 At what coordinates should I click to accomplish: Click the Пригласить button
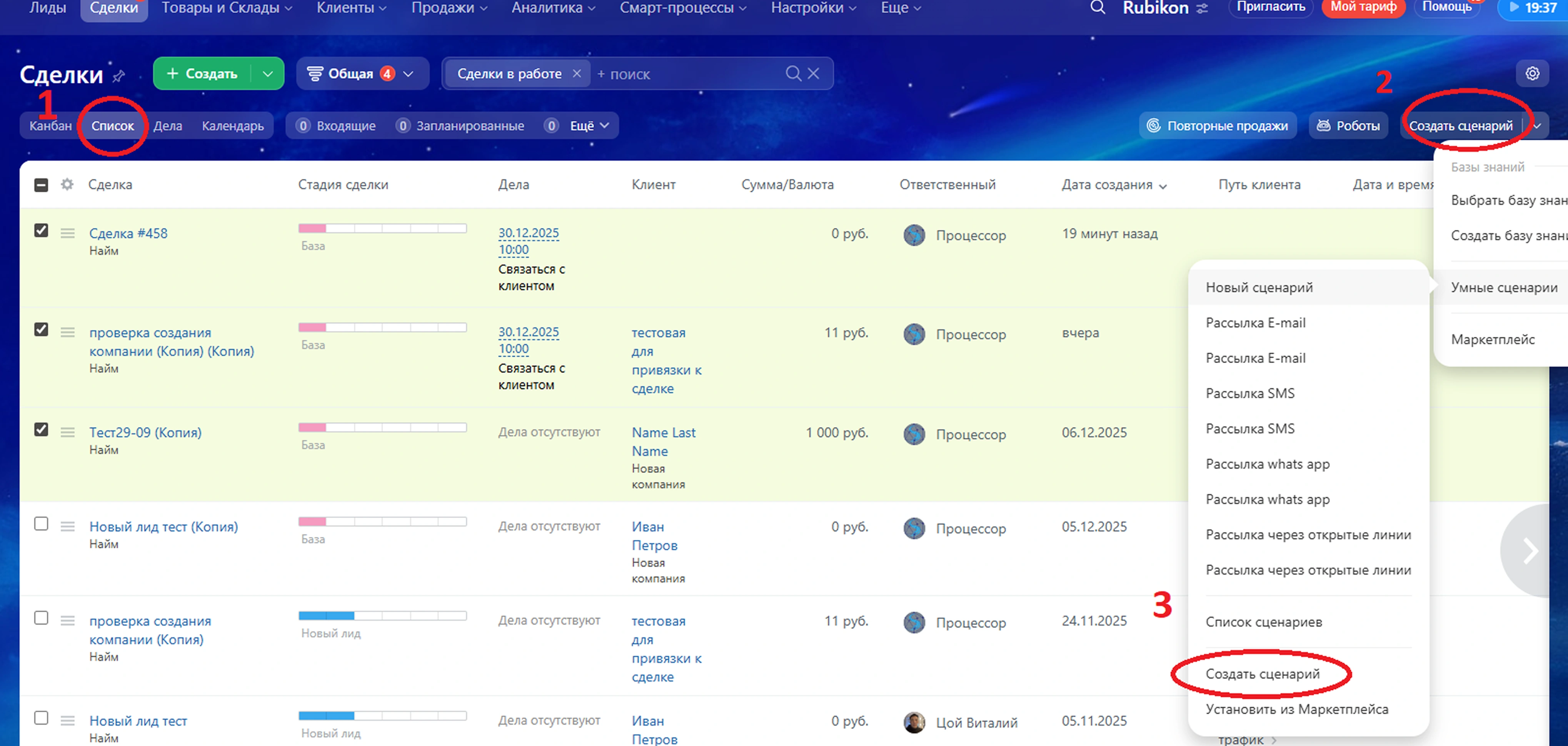point(1270,7)
